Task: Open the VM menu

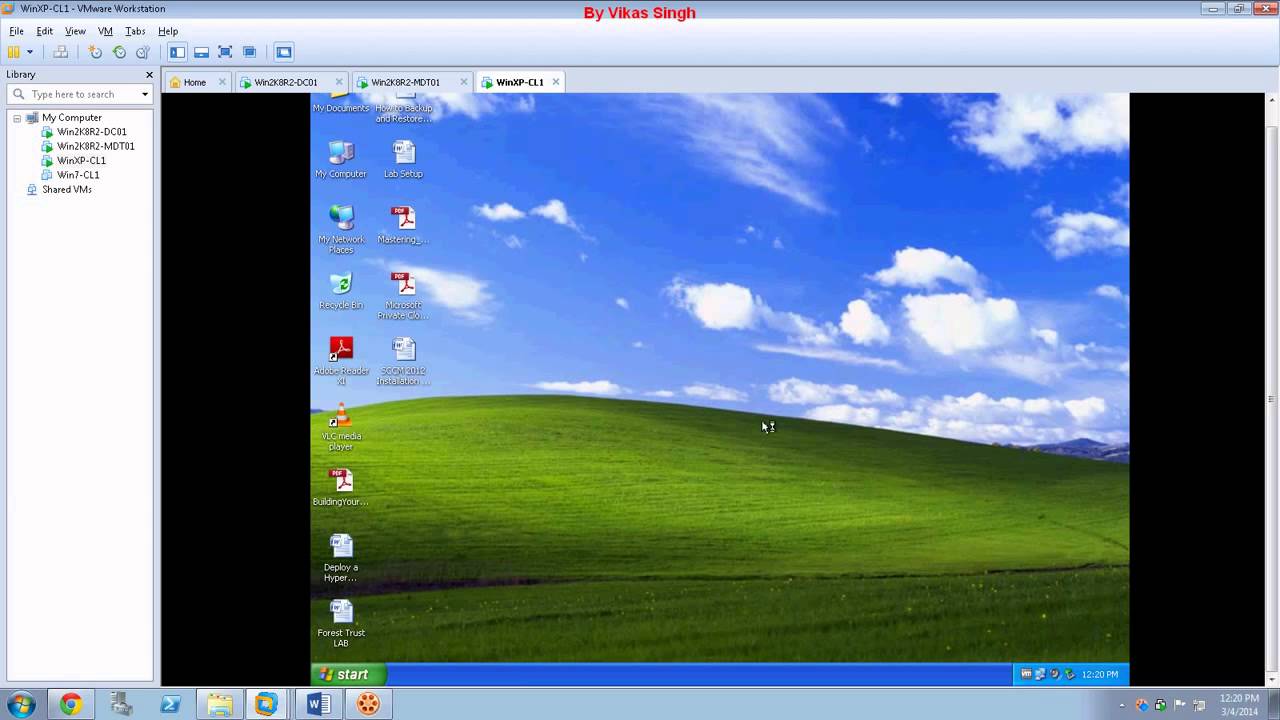Action: point(105,31)
